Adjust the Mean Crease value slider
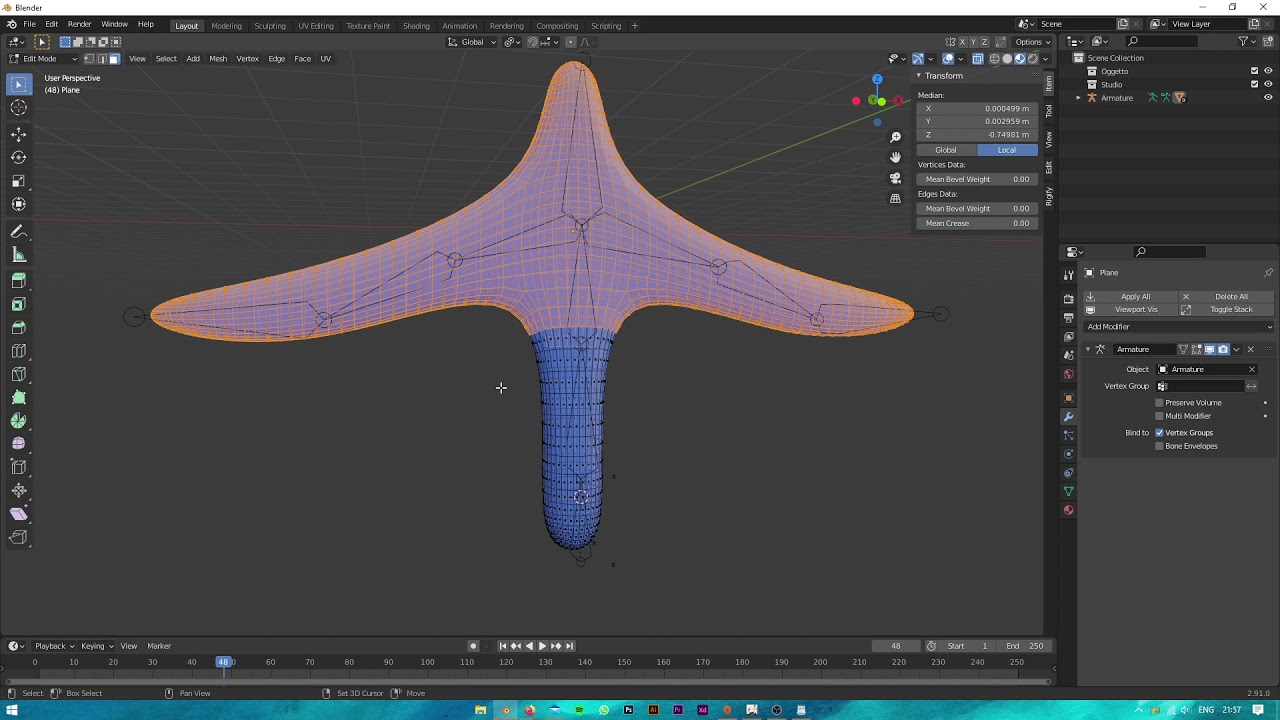 point(977,224)
